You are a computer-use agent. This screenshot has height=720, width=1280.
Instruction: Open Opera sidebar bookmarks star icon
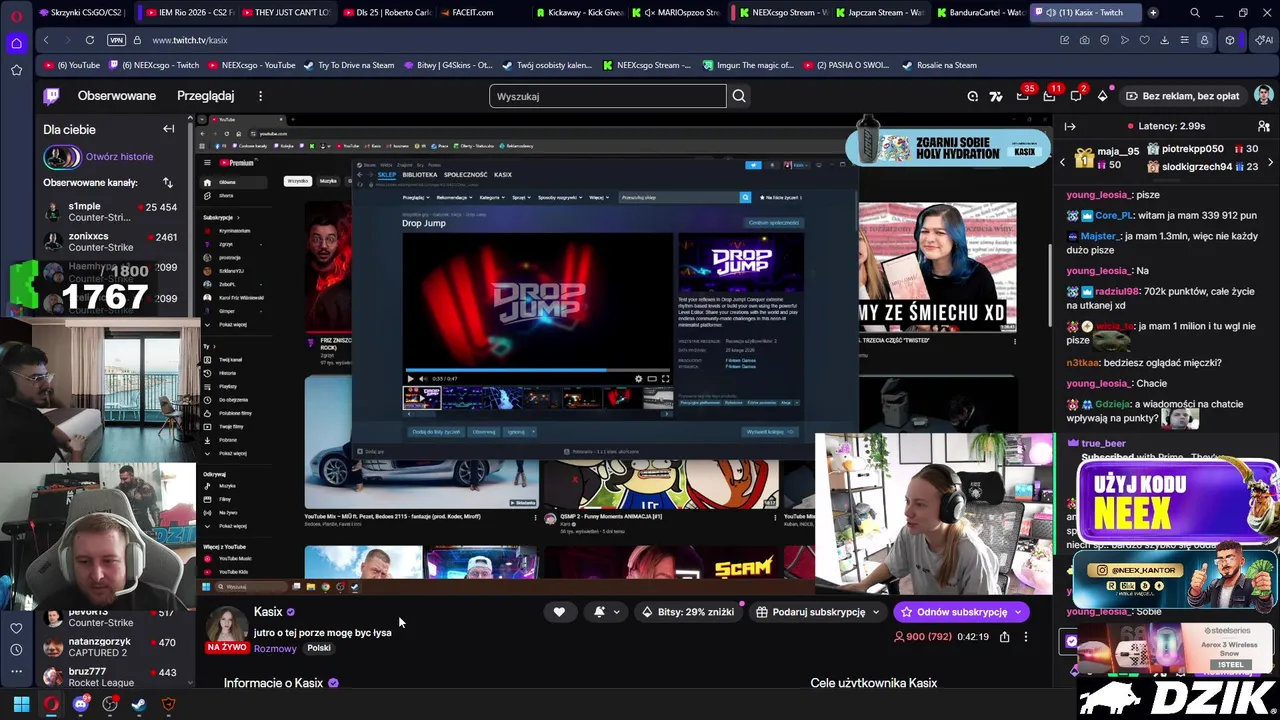point(16,70)
